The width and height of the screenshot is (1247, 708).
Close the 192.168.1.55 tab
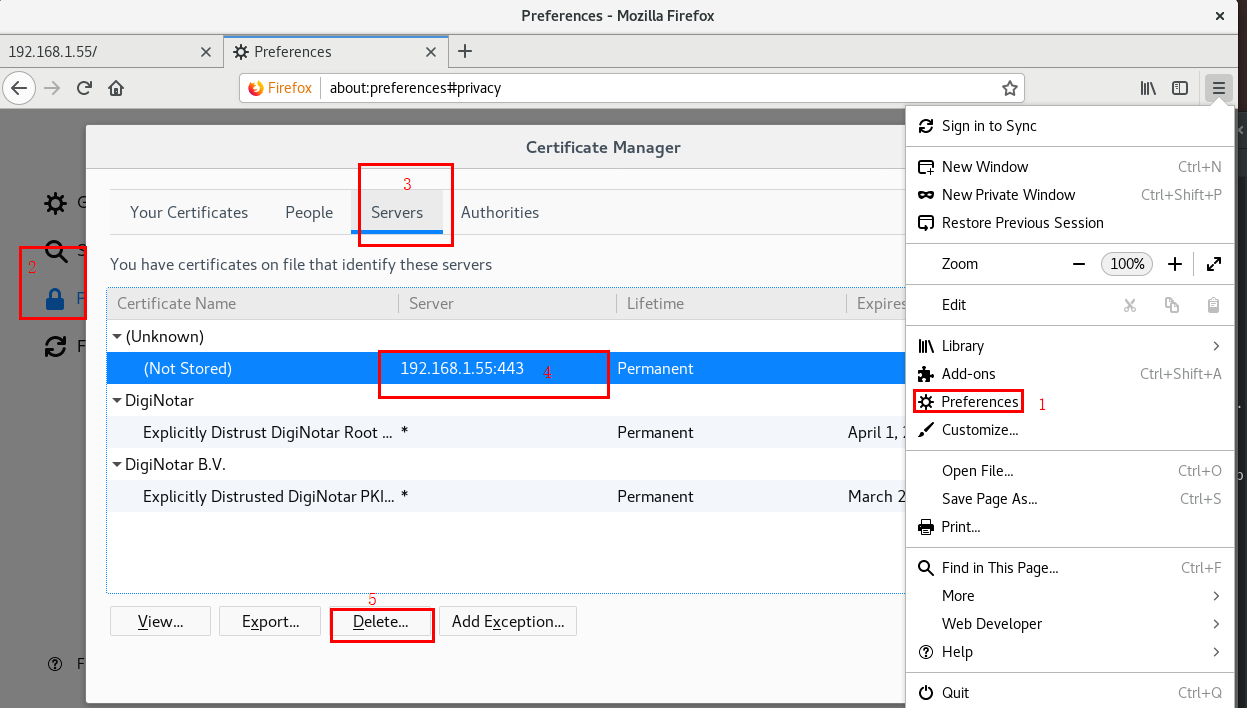205,52
